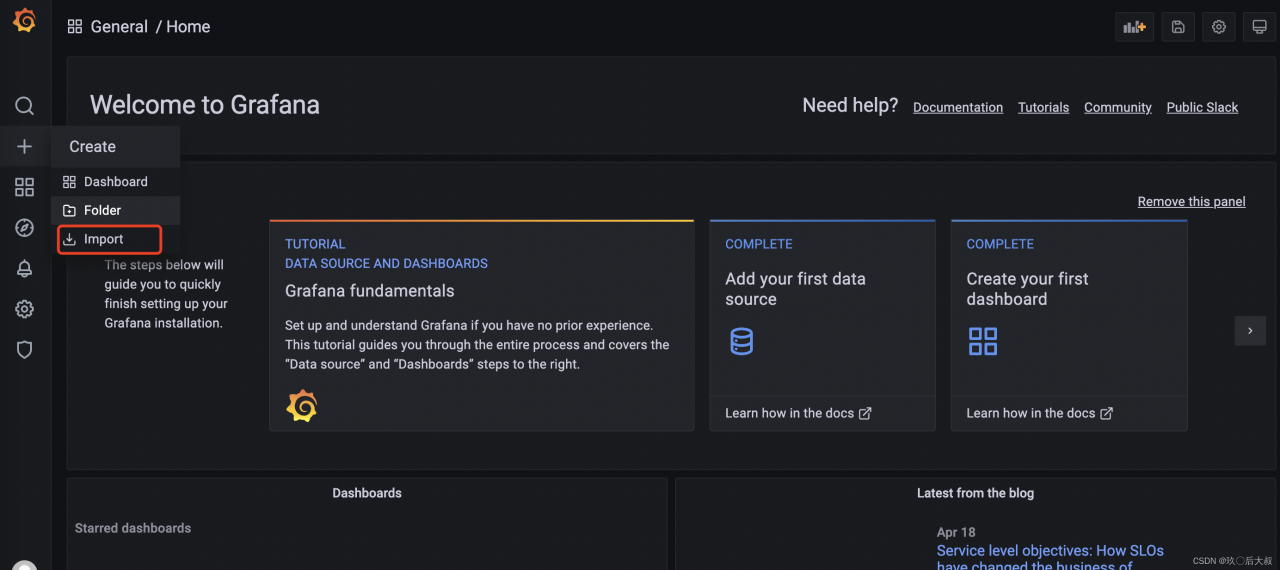Screen dimensions: 1280x570
Task: Open the Community link
Action: (x=1118, y=108)
